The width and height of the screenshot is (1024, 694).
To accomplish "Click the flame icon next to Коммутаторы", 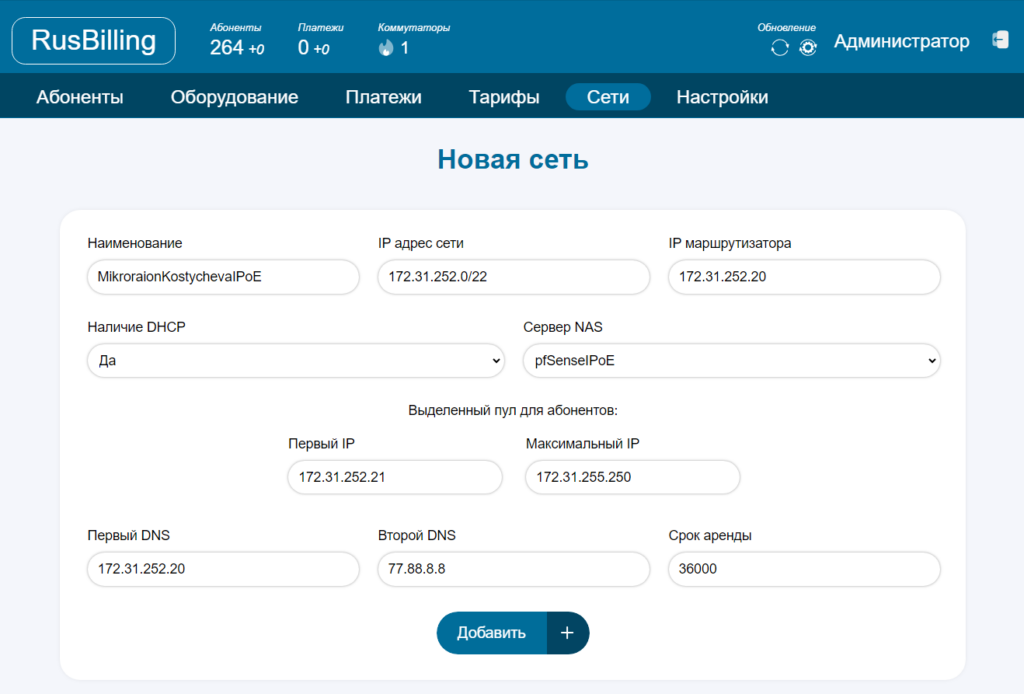I will [385, 47].
